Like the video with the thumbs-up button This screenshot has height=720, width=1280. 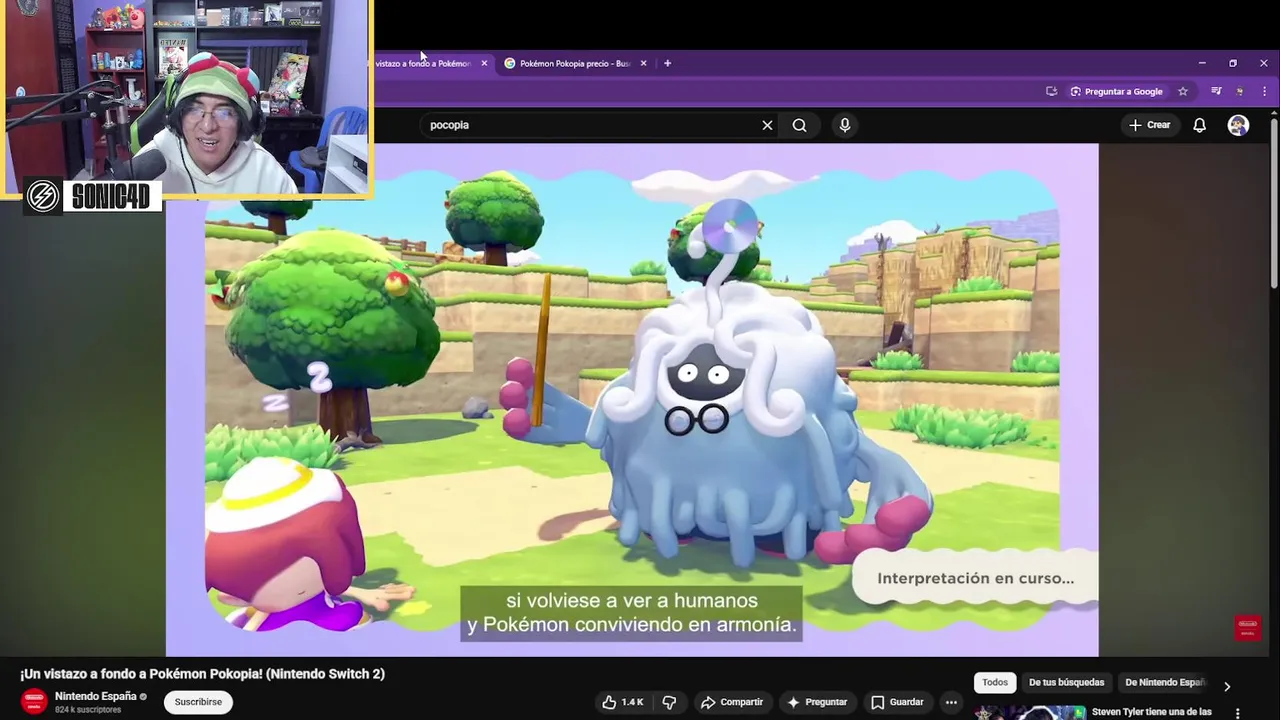pyautogui.click(x=622, y=702)
